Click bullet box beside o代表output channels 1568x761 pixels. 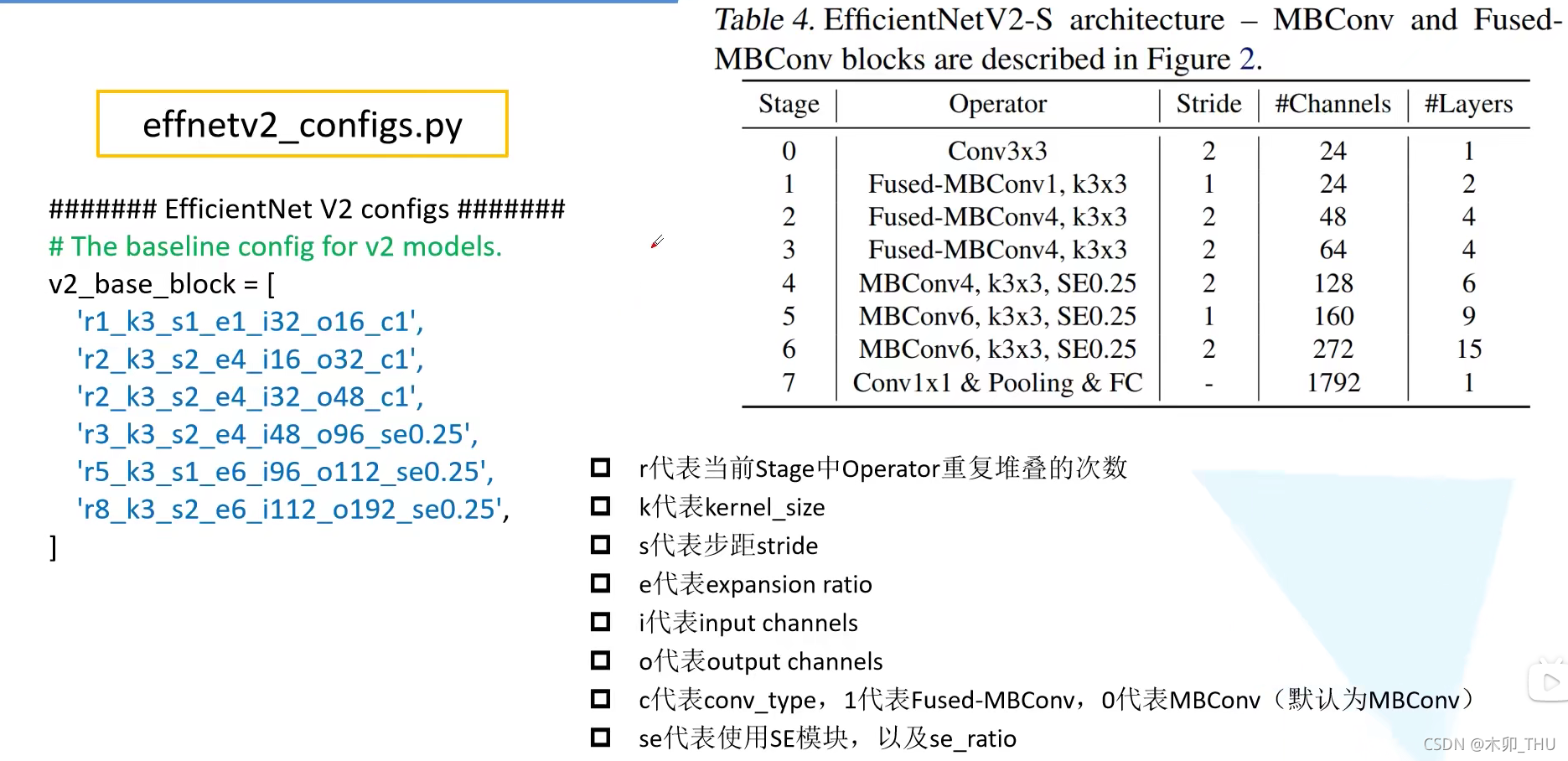click(x=600, y=660)
